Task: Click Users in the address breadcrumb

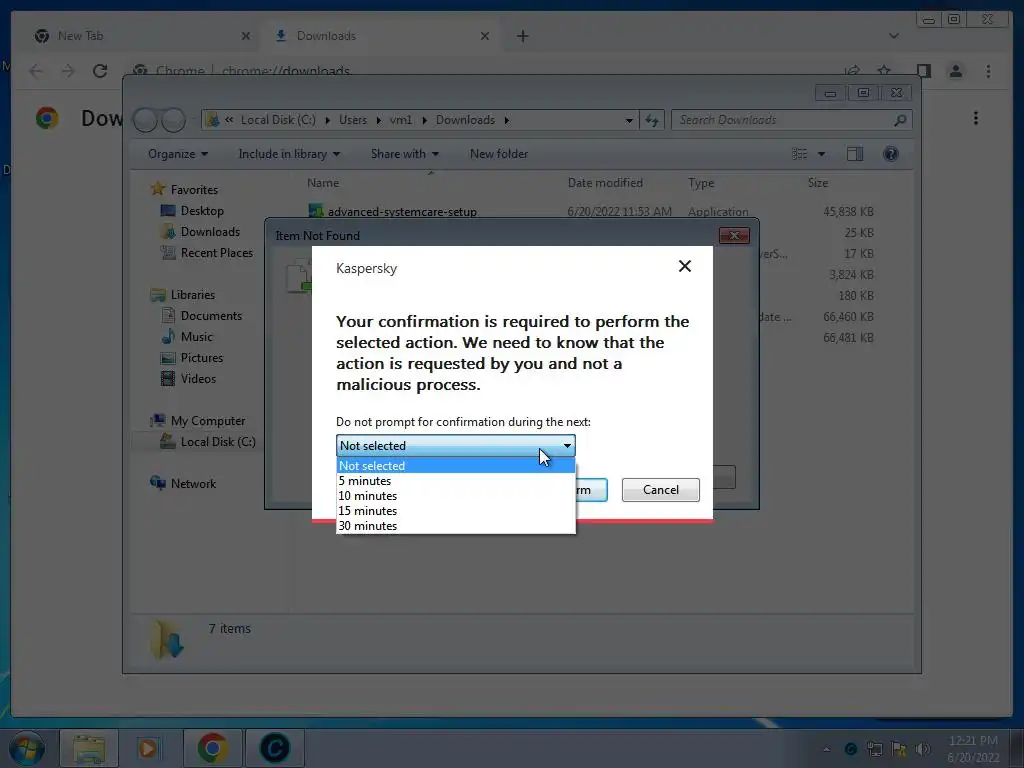Action: click(353, 120)
